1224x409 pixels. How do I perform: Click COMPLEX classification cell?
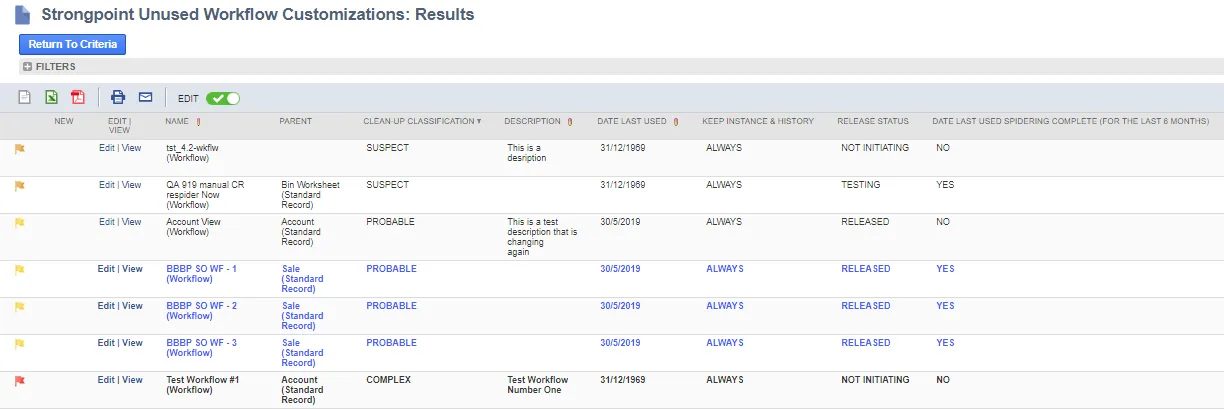coord(388,380)
